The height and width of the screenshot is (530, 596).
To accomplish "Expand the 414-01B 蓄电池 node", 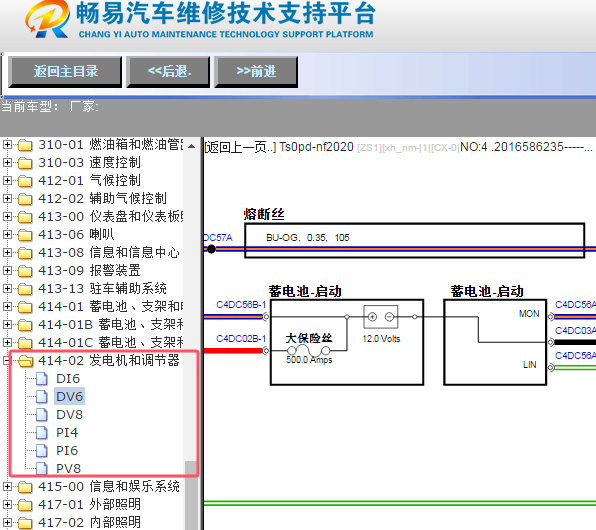I will pos(7,324).
